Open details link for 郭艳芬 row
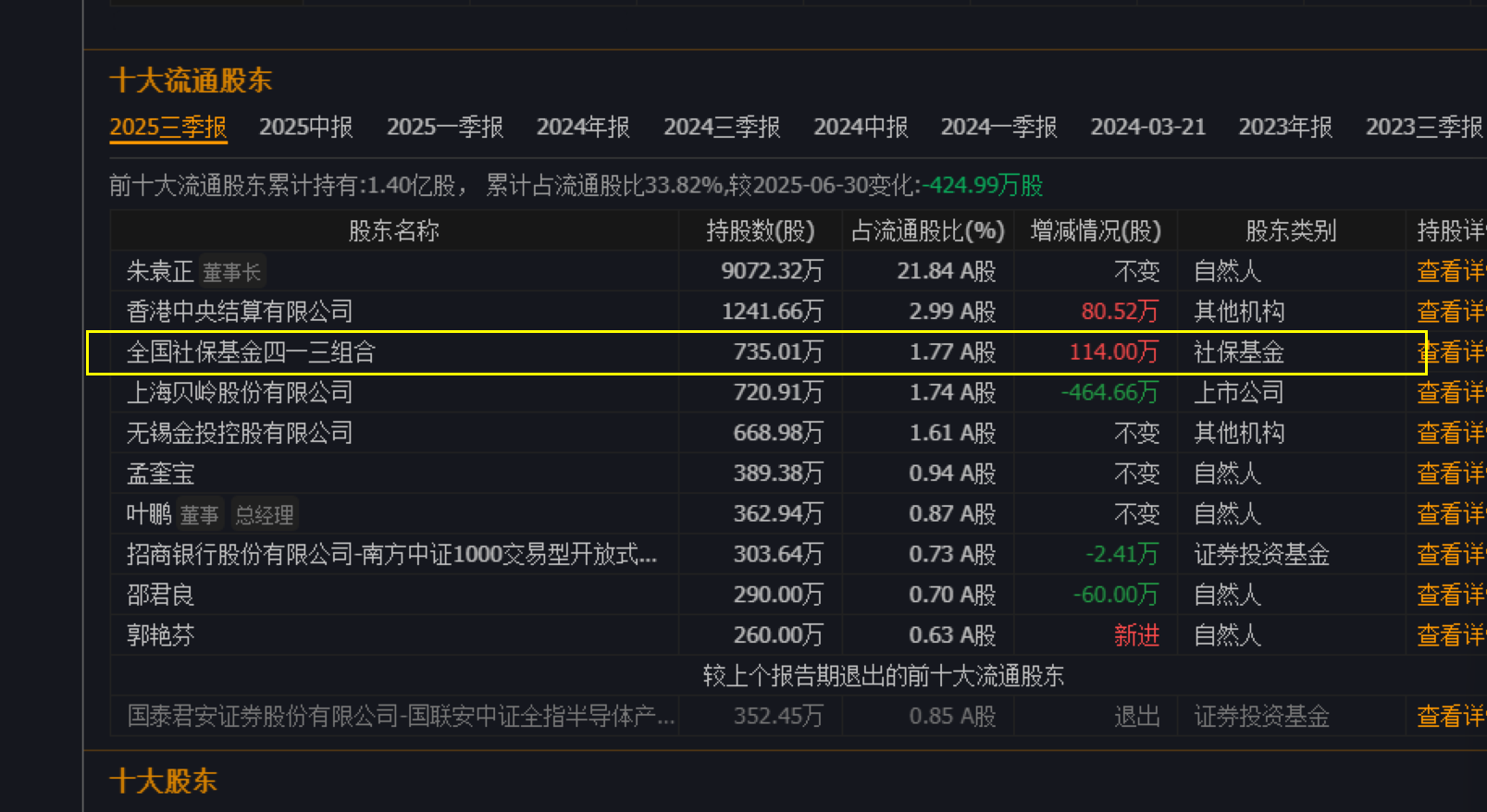The height and width of the screenshot is (812, 1487). coord(1450,635)
